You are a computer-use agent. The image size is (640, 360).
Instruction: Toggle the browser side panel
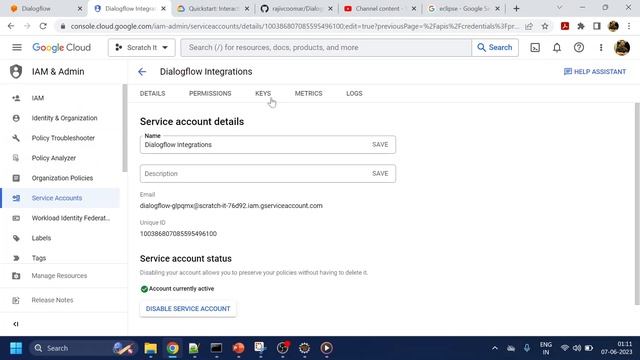point(597,26)
